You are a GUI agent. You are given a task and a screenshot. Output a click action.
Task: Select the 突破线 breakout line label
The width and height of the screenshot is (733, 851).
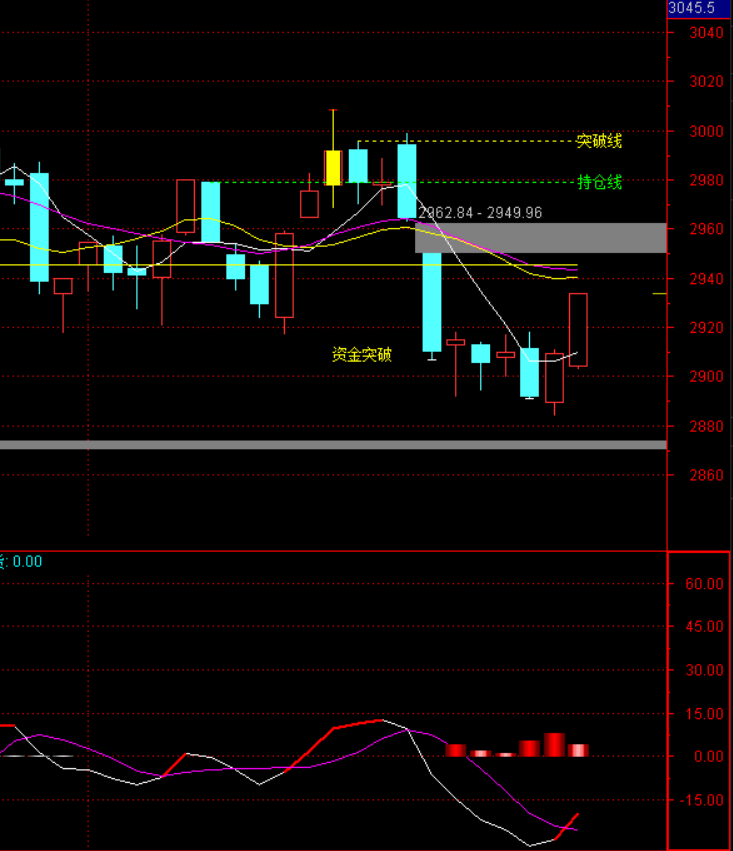tap(598, 141)
